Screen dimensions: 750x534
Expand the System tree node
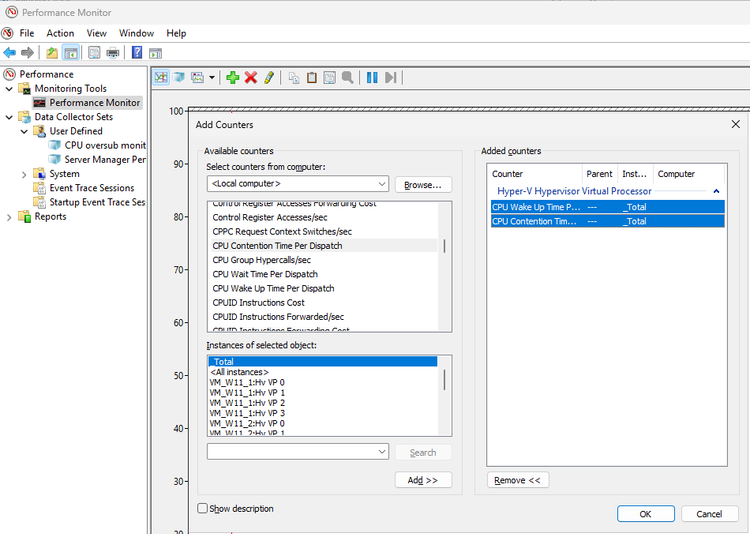[x=24, y=174]
